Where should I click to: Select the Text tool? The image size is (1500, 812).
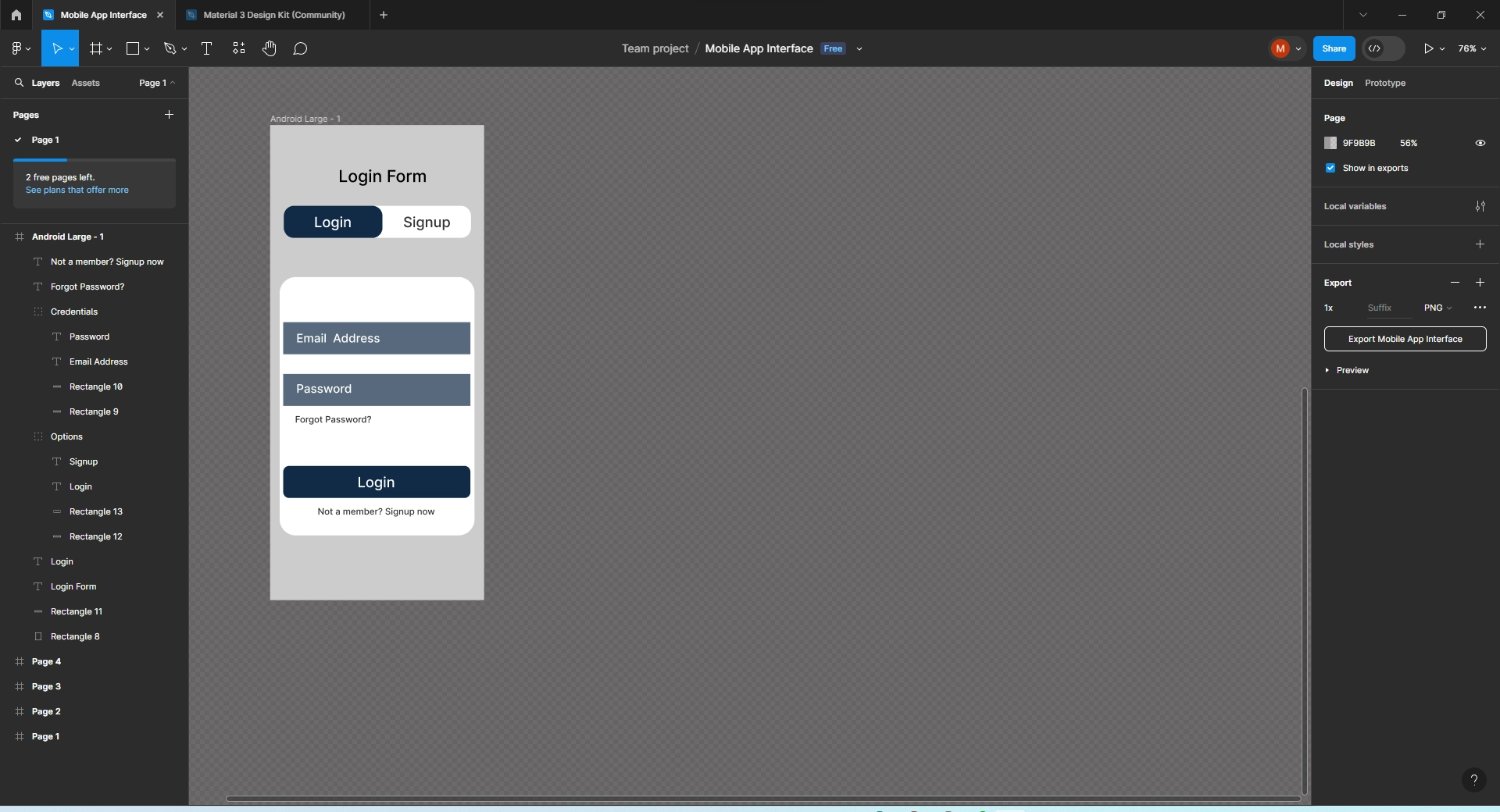[x=206, y=48]
